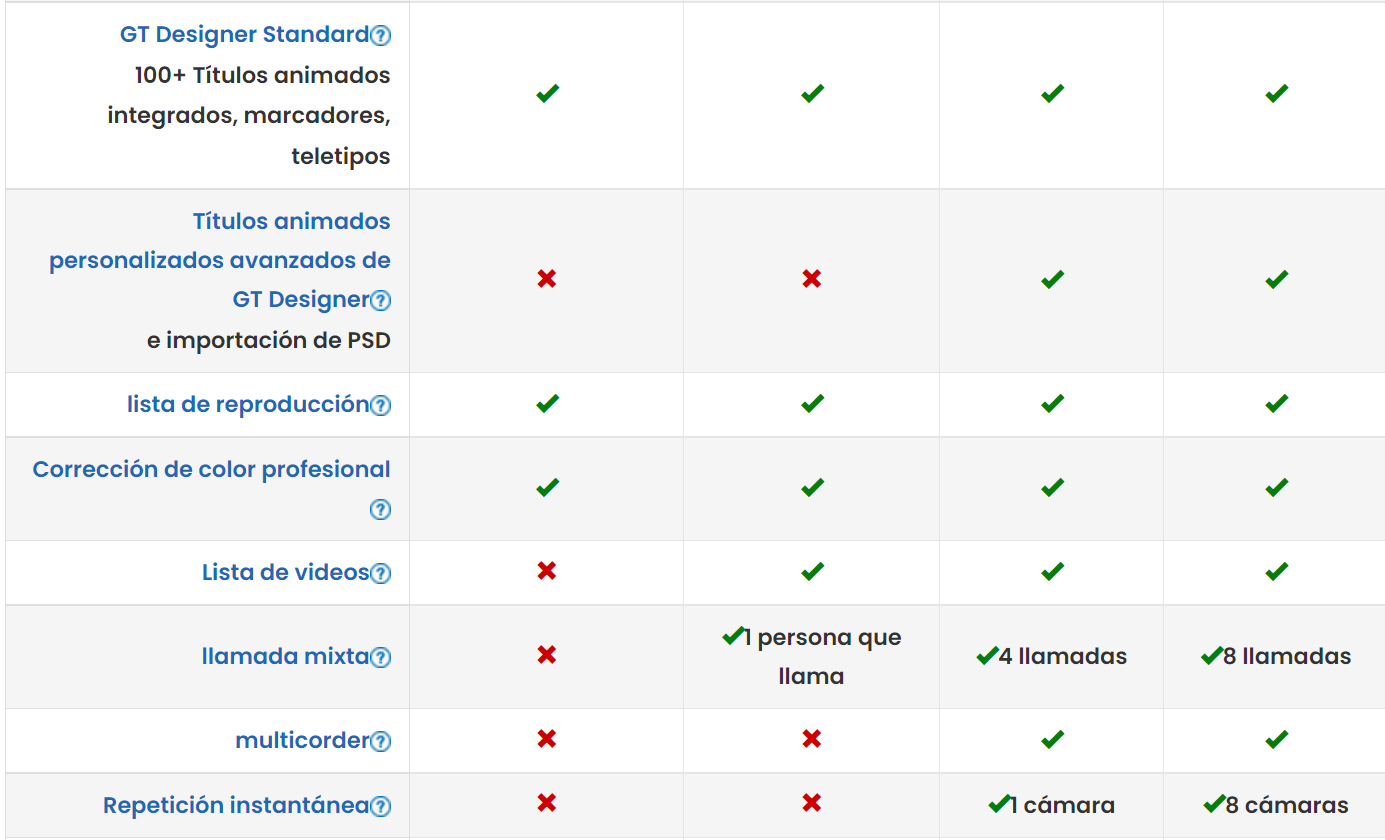
Task: Click the question mark beside lista de reproducción
Action: [380, 406]
